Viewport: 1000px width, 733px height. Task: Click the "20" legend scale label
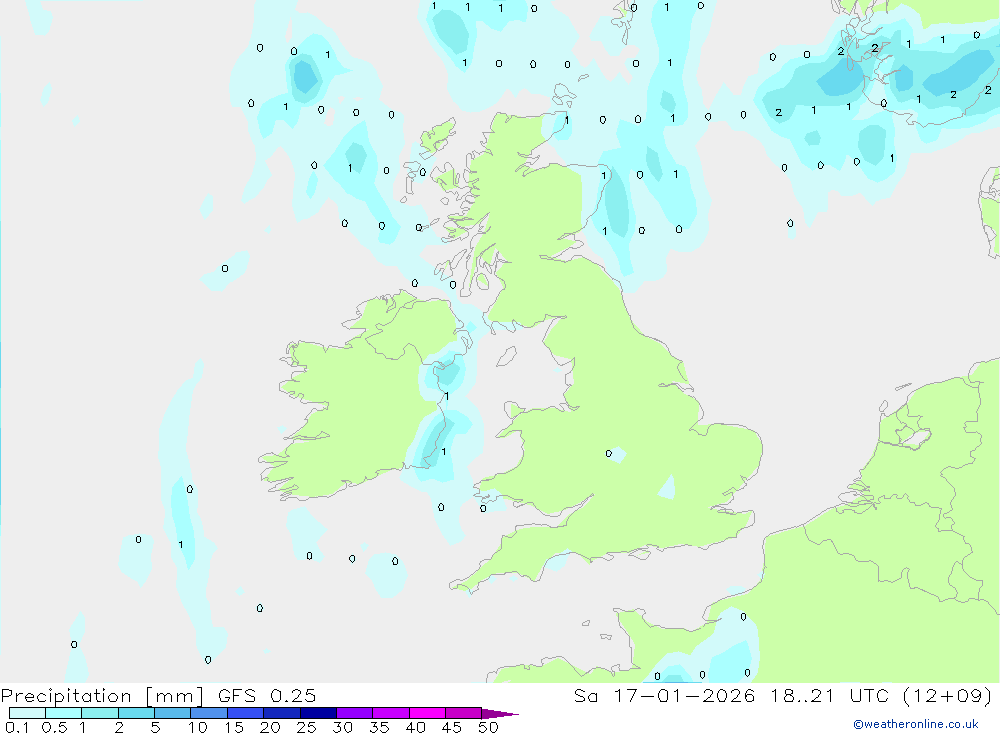coord(270,727)
